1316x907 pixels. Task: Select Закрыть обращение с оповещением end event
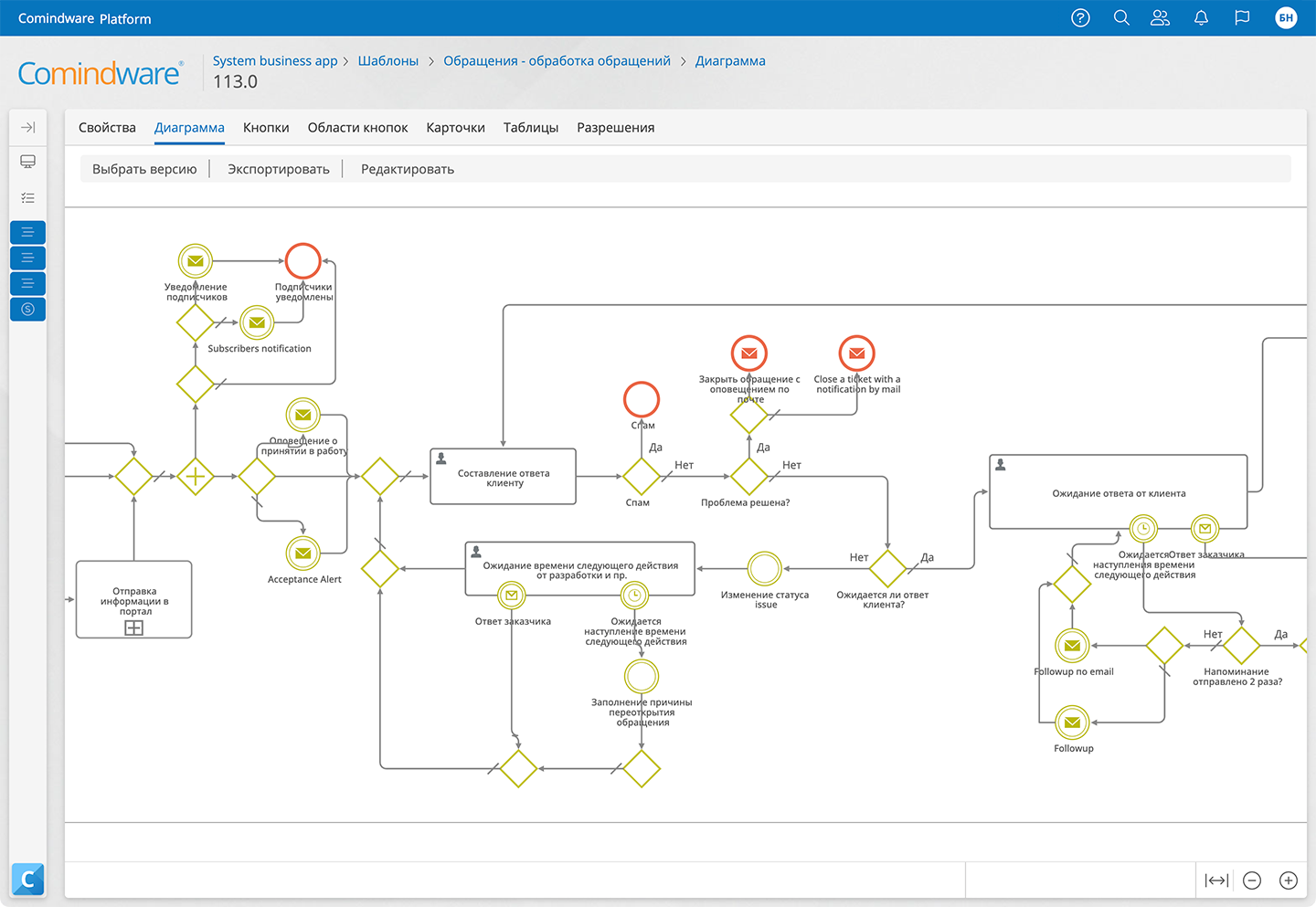(749, 353)
